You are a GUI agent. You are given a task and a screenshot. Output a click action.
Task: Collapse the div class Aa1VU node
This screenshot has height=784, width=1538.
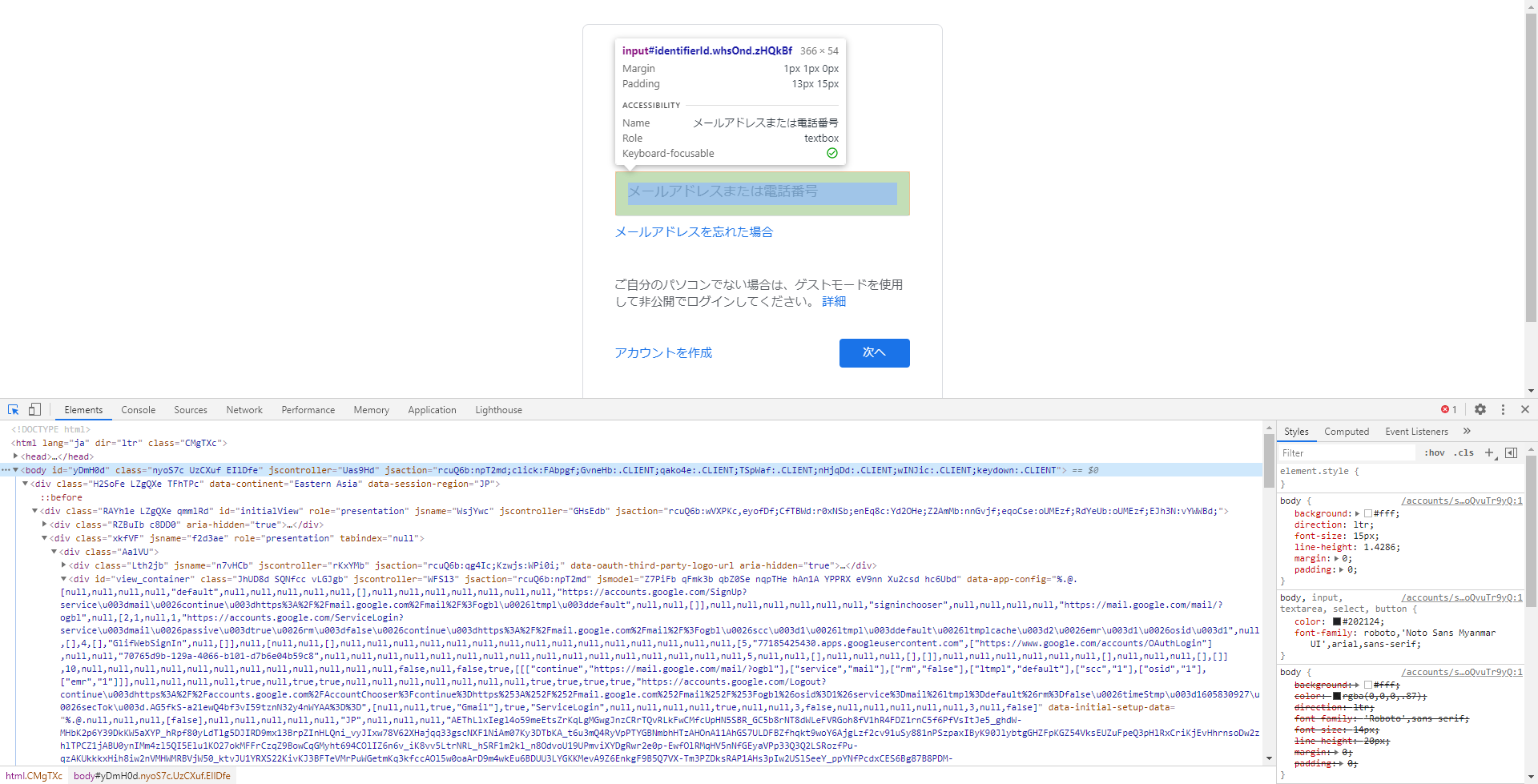(54, 551)
